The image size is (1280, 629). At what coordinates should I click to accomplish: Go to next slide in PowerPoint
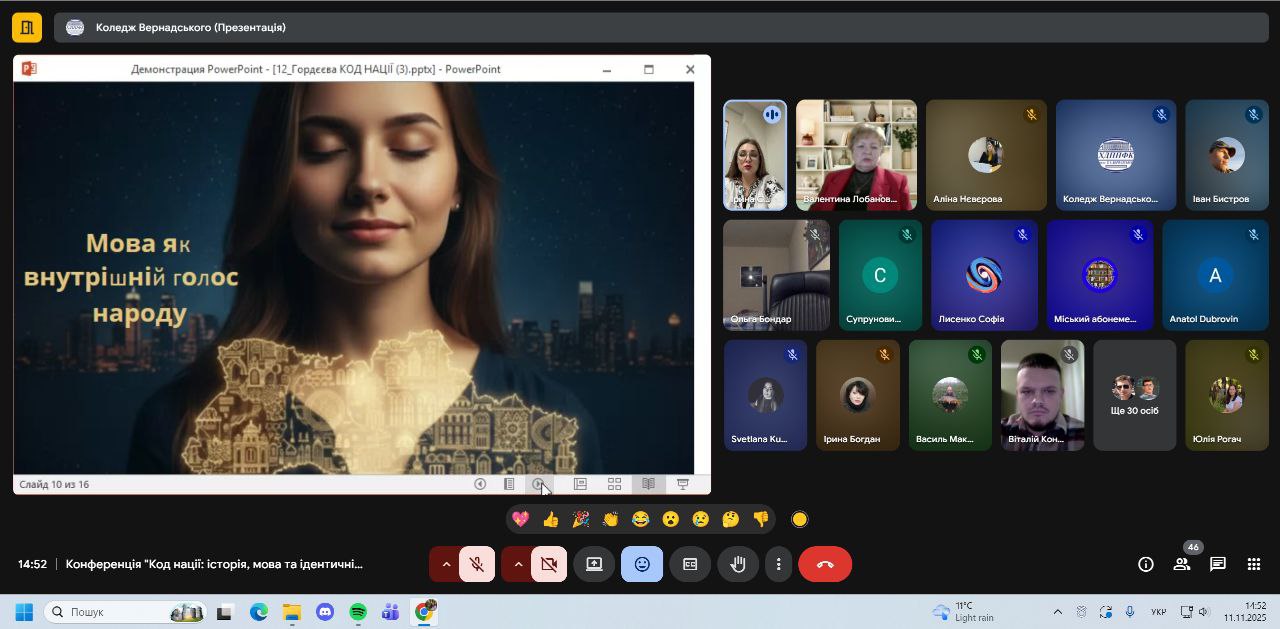(539, 484)
